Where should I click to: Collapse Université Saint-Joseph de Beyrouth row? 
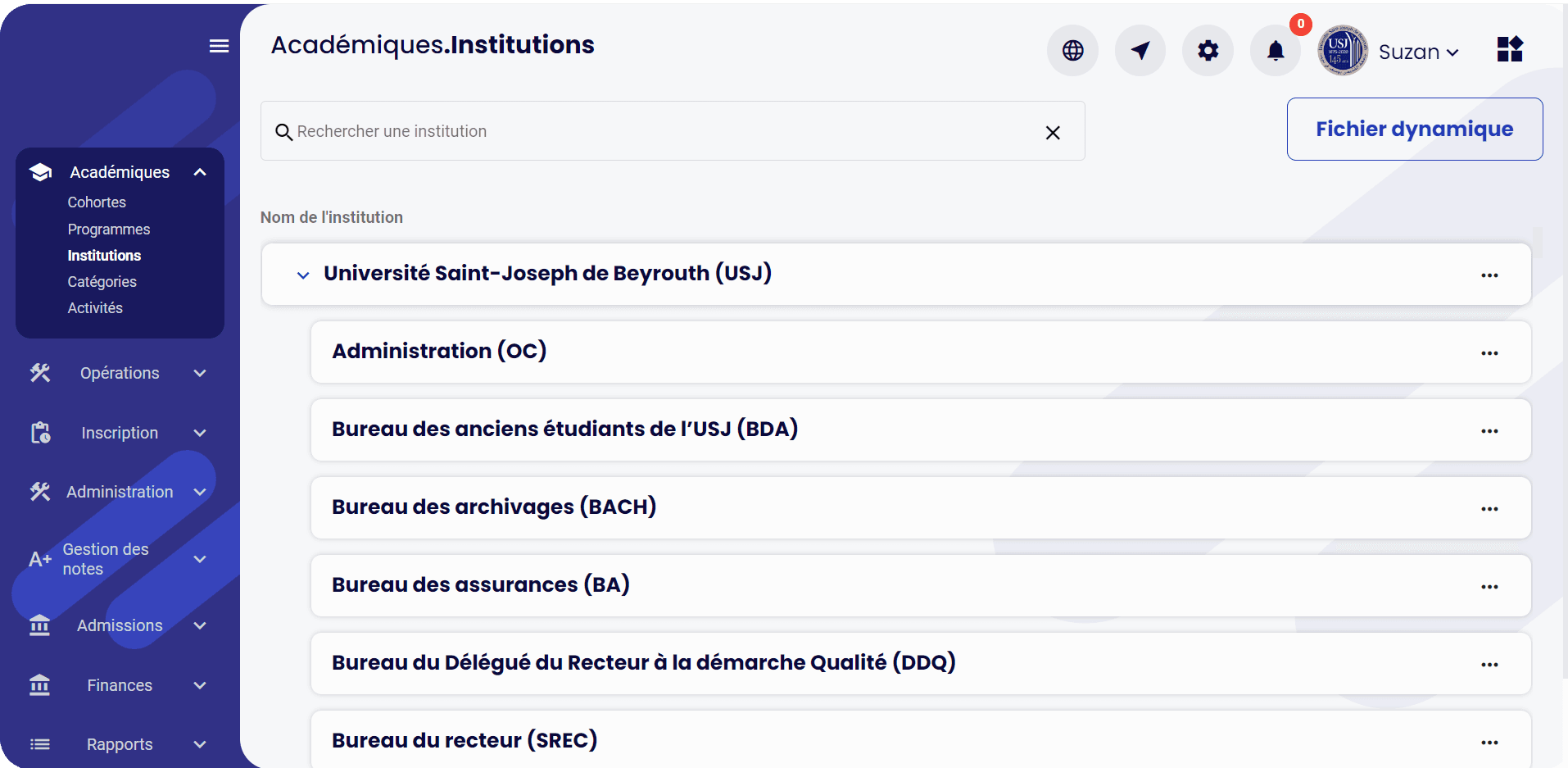[x=303, y=275]
